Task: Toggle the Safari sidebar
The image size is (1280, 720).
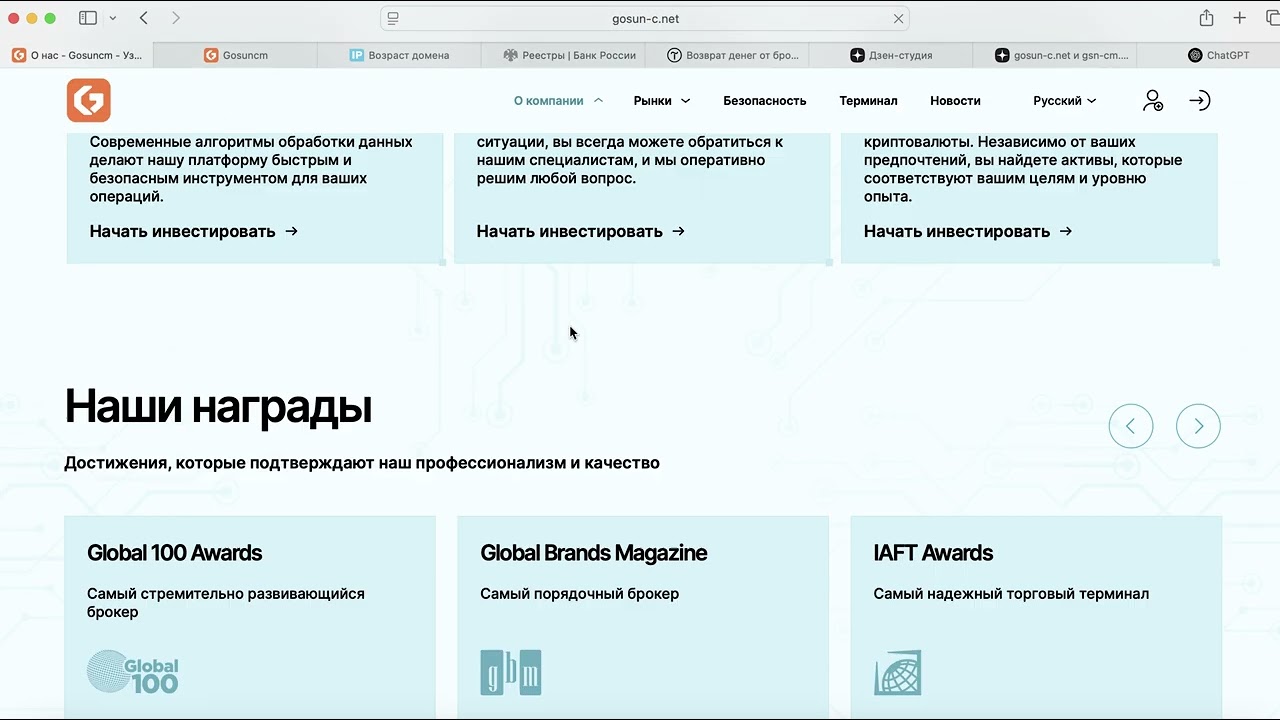Action: pyautogui.click(x=88, y=18)
